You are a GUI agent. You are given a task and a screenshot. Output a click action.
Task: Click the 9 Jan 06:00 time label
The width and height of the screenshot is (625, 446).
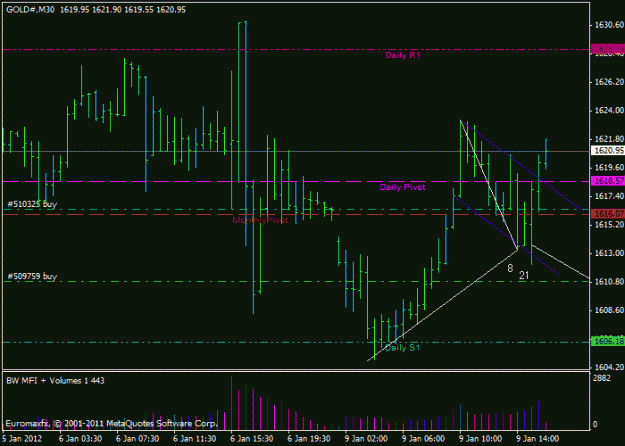[x=423, y=439]
